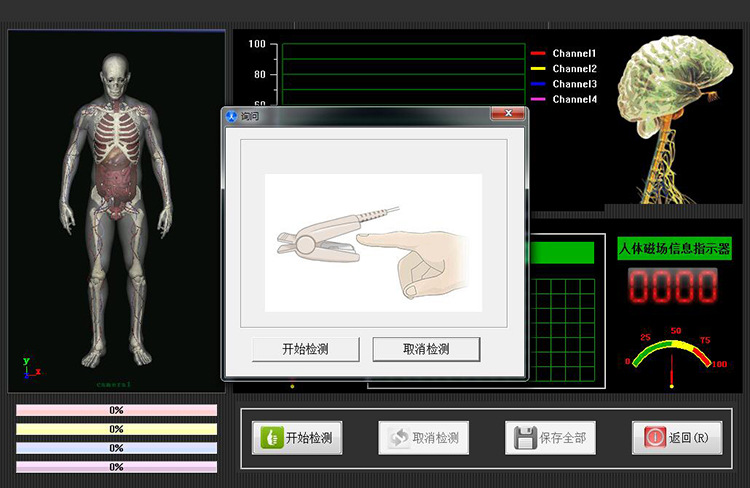This screenshot has width=750, height=488.
Task: Click the lavender 0% progress bar at bottom
Action: (x=117, y=467)
